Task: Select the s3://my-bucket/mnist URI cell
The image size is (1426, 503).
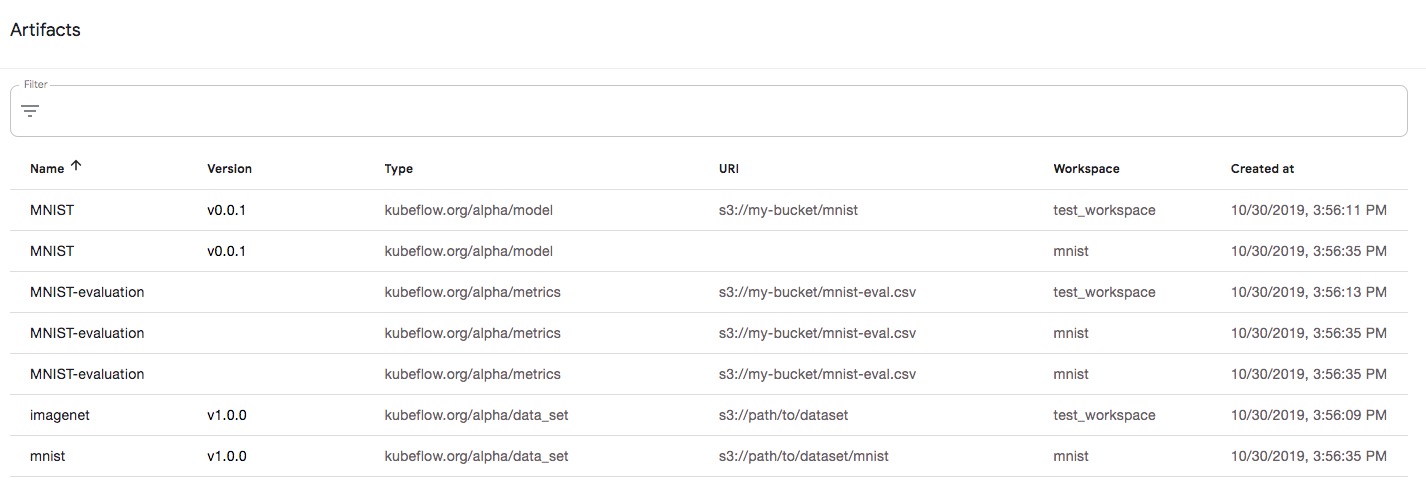Action: (788, 210)
